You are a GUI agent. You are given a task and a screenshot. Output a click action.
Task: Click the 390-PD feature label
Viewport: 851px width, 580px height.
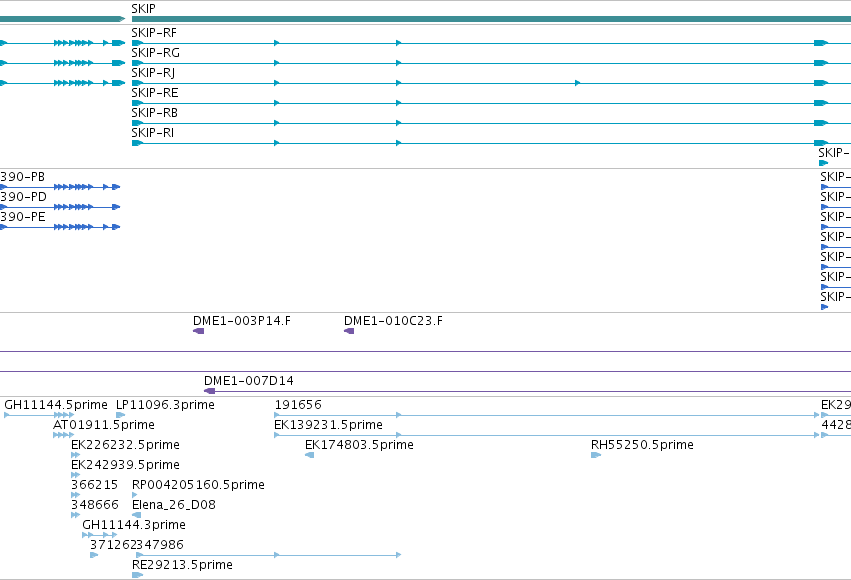23,197
